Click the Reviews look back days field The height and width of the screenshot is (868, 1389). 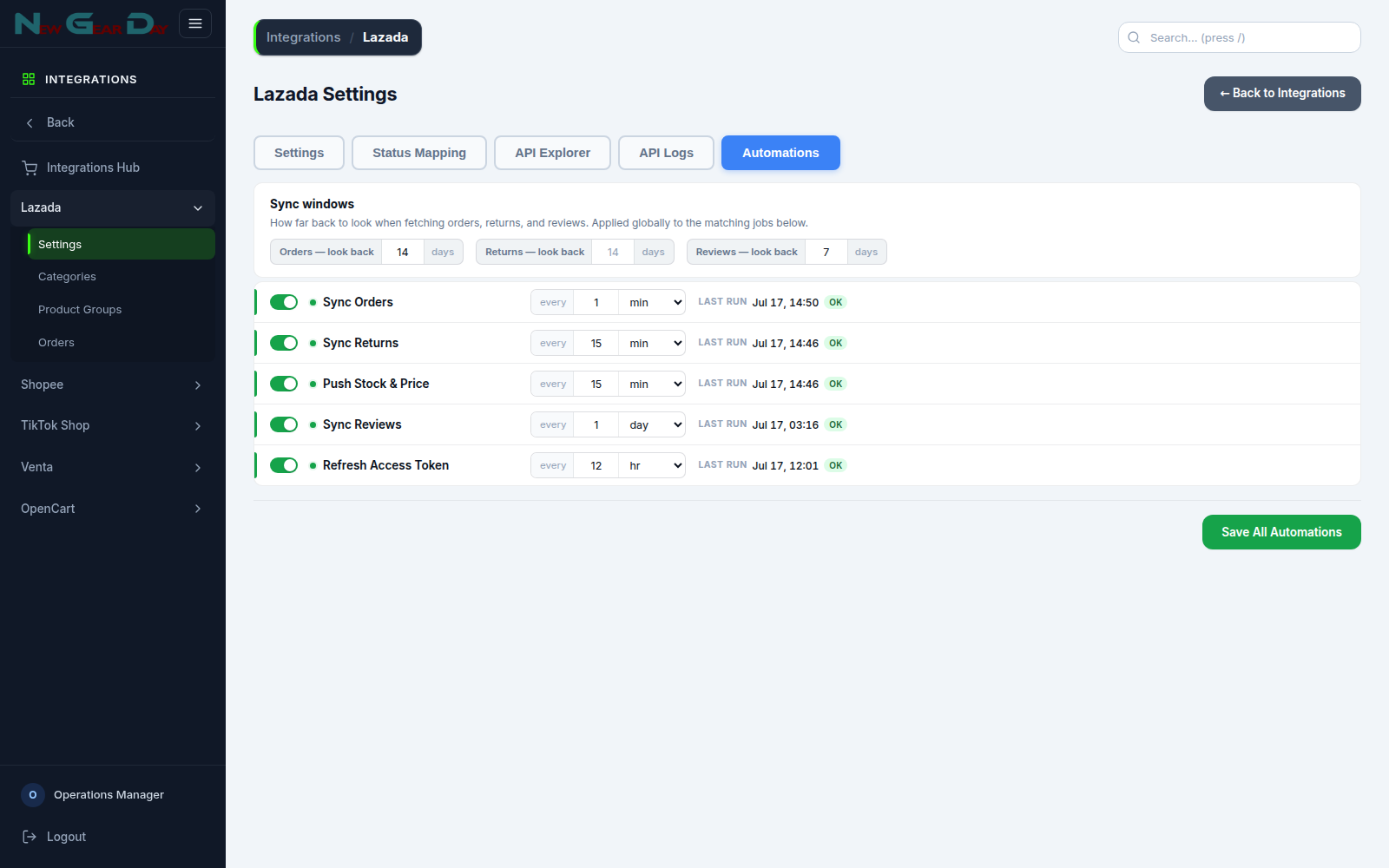tap(826, 252)
